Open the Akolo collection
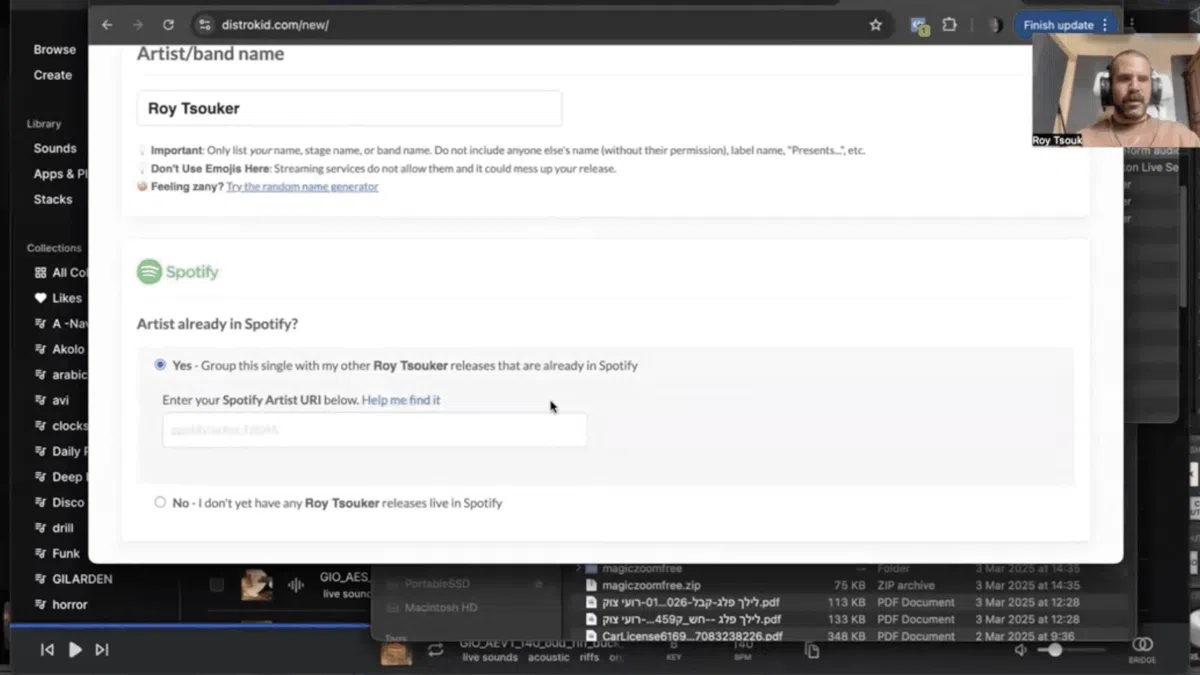 [60, 349]
